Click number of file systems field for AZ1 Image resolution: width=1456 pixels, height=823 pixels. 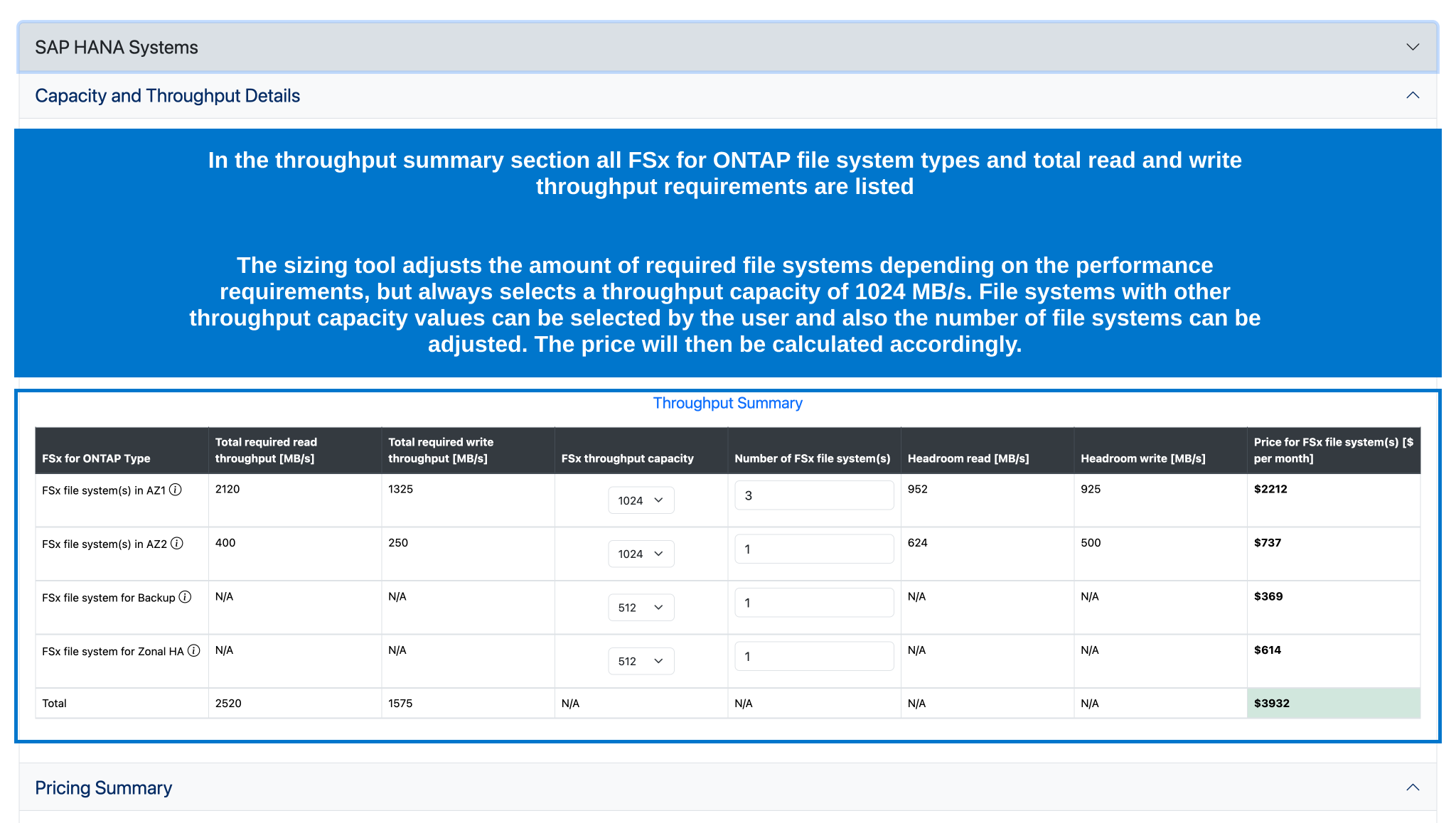pos(814,495)
